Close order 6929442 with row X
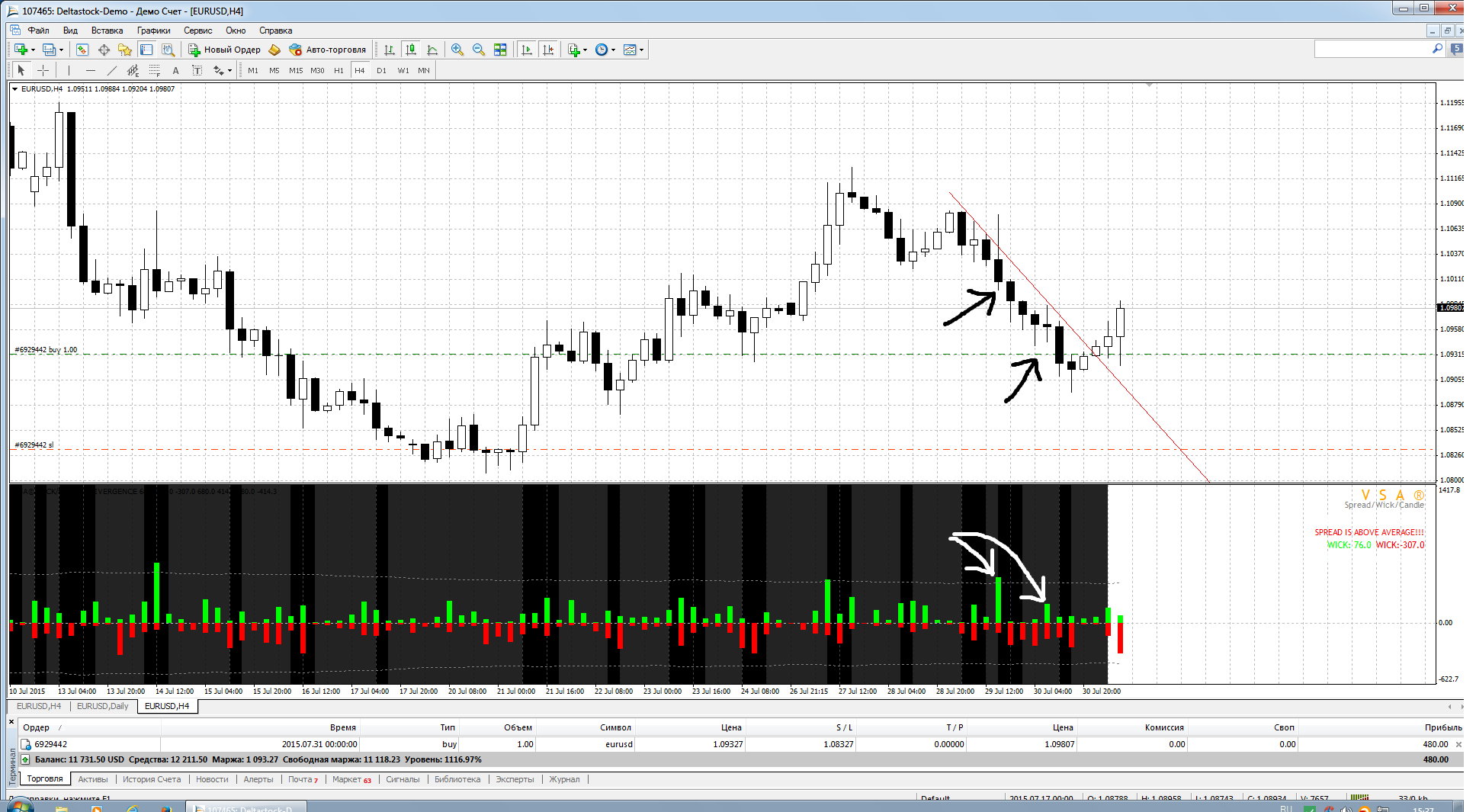This screenshot has width=1476, height=812. [x=1458, y=744]
